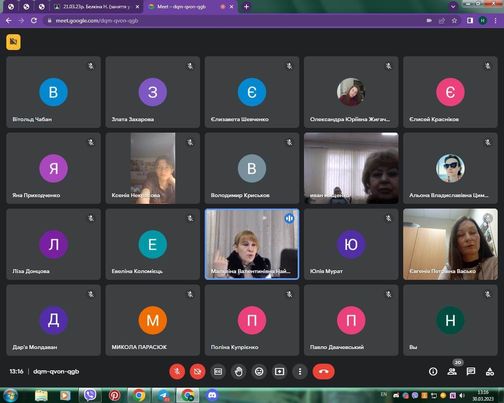Open the chat panel icon
This screenshot has width=504, height=403.
471,371
